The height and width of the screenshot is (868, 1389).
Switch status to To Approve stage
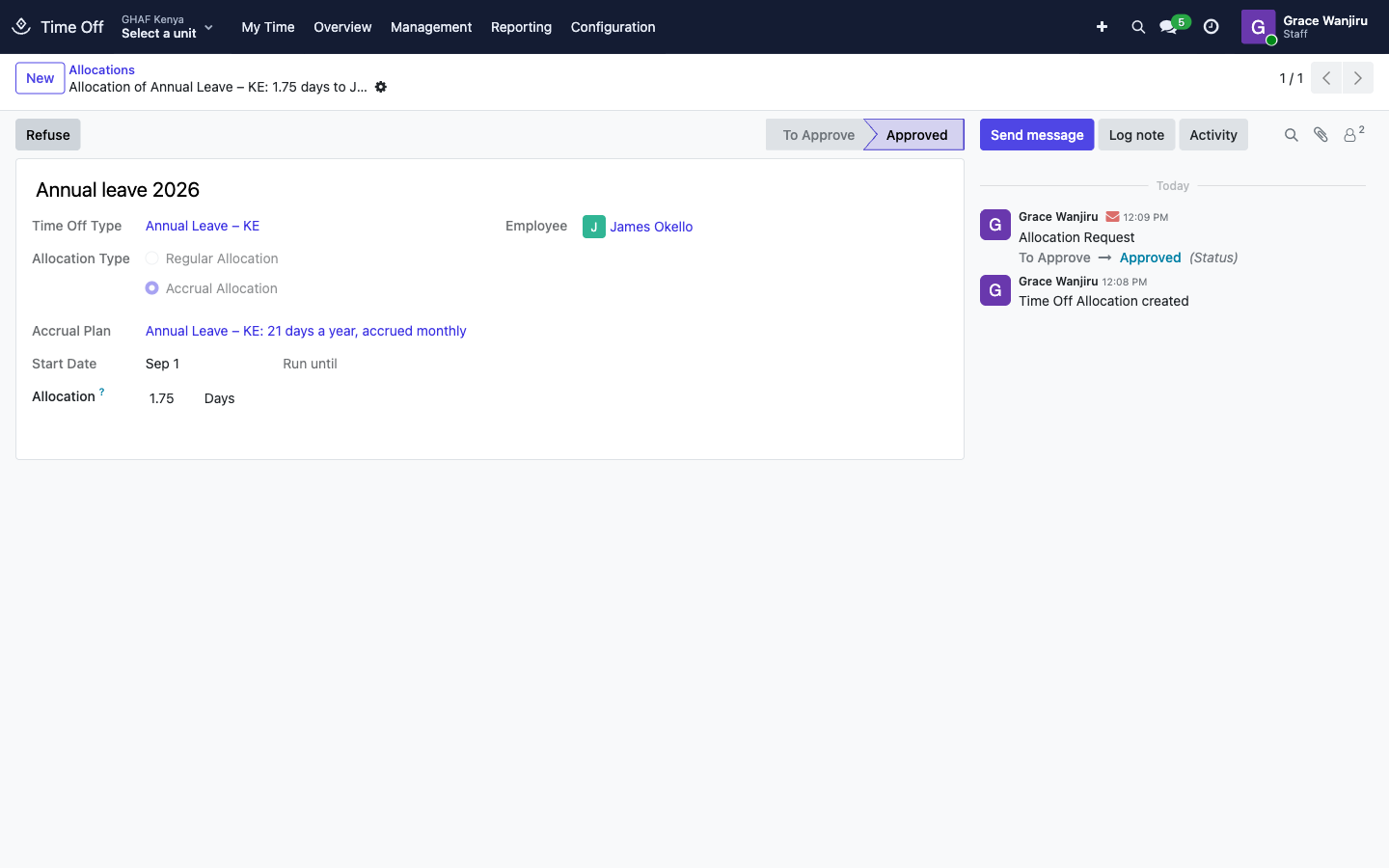(x=818, y=135)
